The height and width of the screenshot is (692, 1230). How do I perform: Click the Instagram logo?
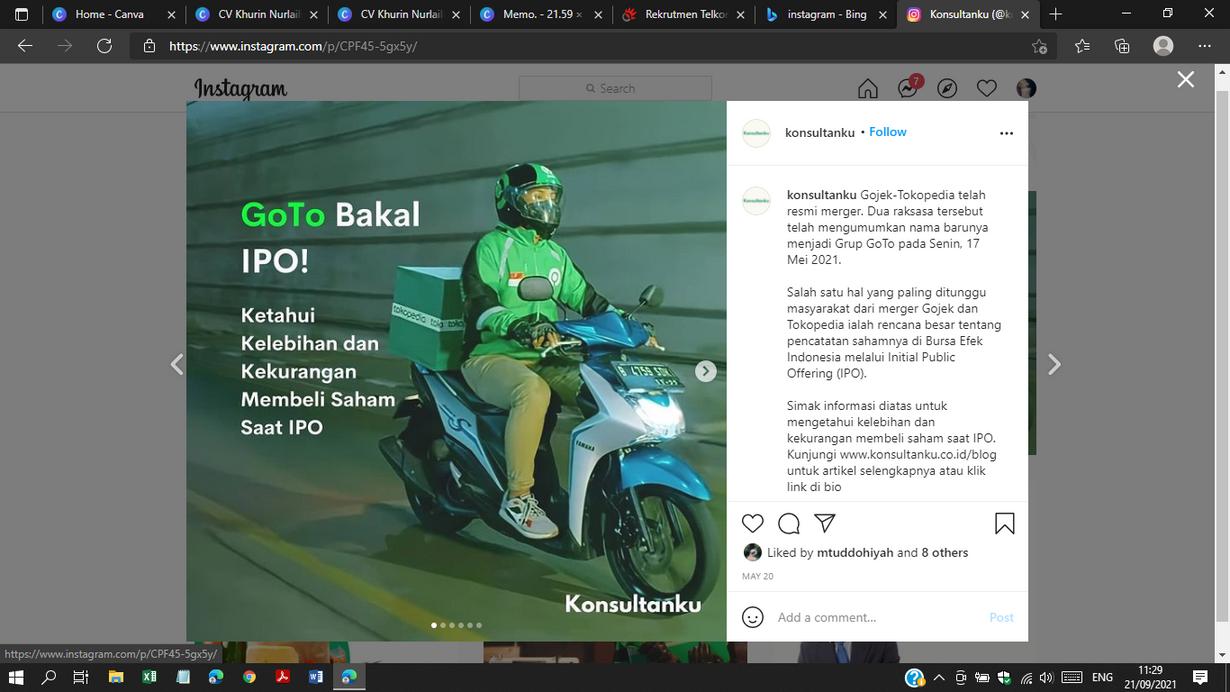tap(240, 89)
